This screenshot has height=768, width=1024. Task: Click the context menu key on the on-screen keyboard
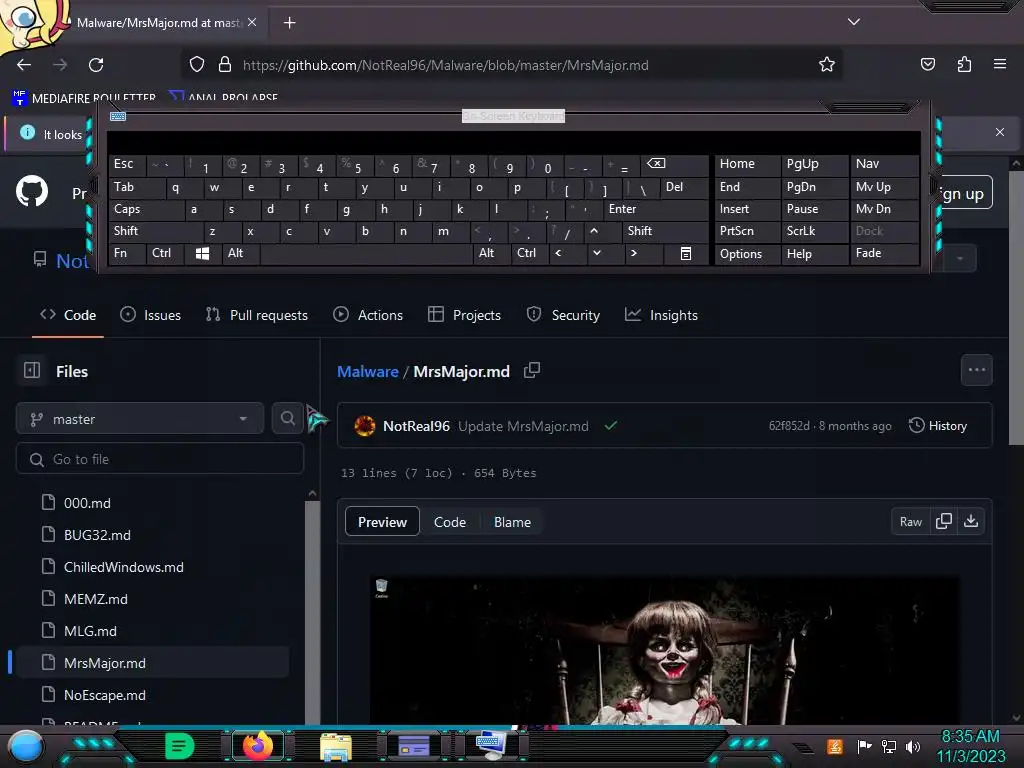[x=686, y=253]
